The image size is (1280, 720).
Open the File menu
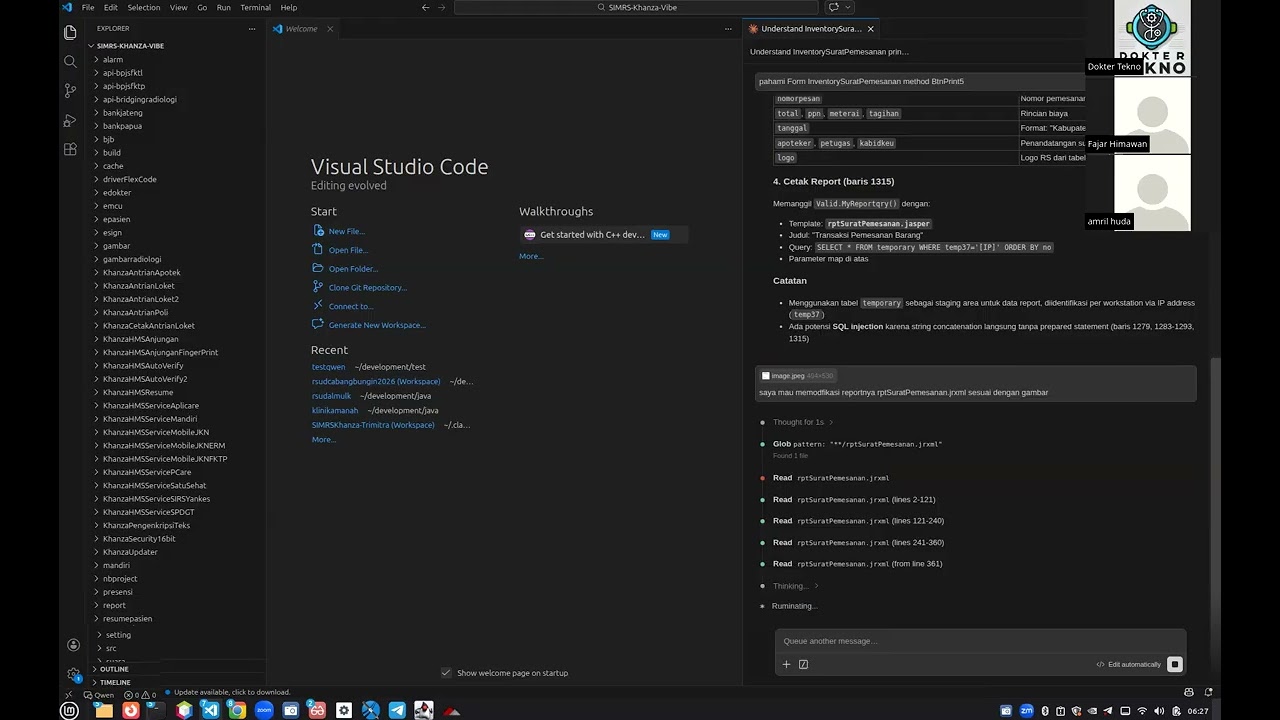point(88,7)
